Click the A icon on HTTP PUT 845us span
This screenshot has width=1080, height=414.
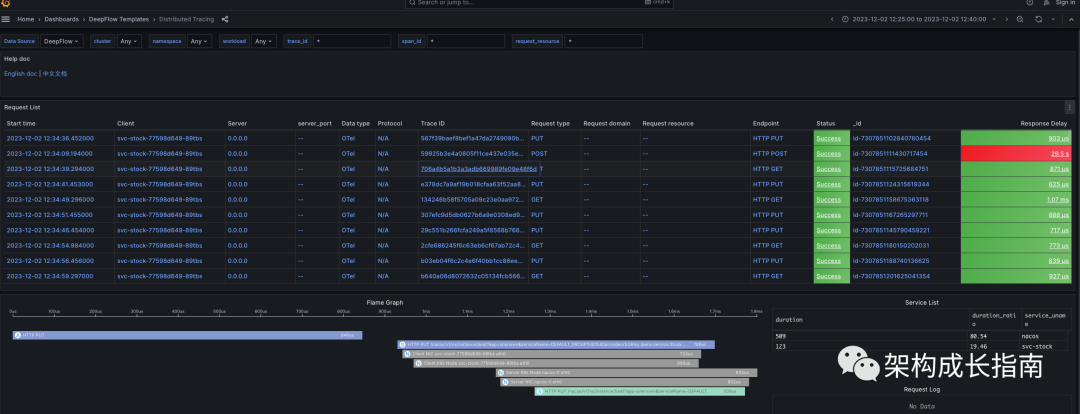tap(18, 335)
